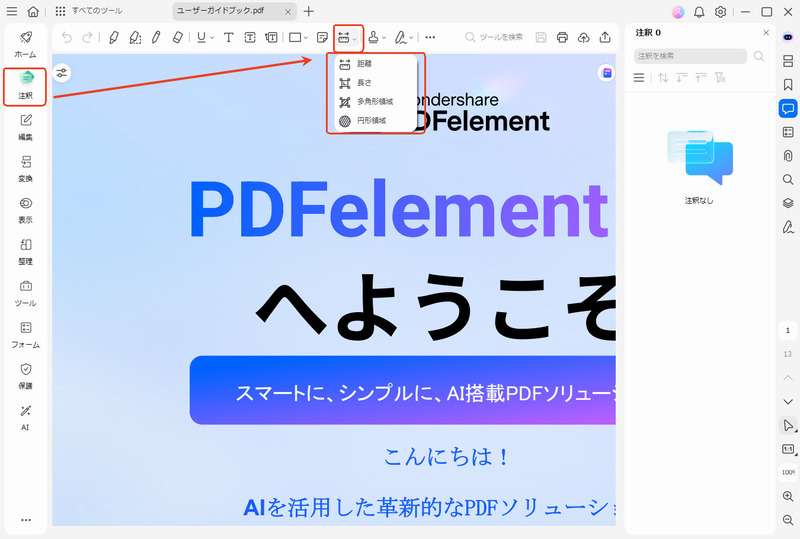This screenshot has height=539, width=800.
Task: Expand the underline style dropdown arrow
Action: tap(212, 38)
